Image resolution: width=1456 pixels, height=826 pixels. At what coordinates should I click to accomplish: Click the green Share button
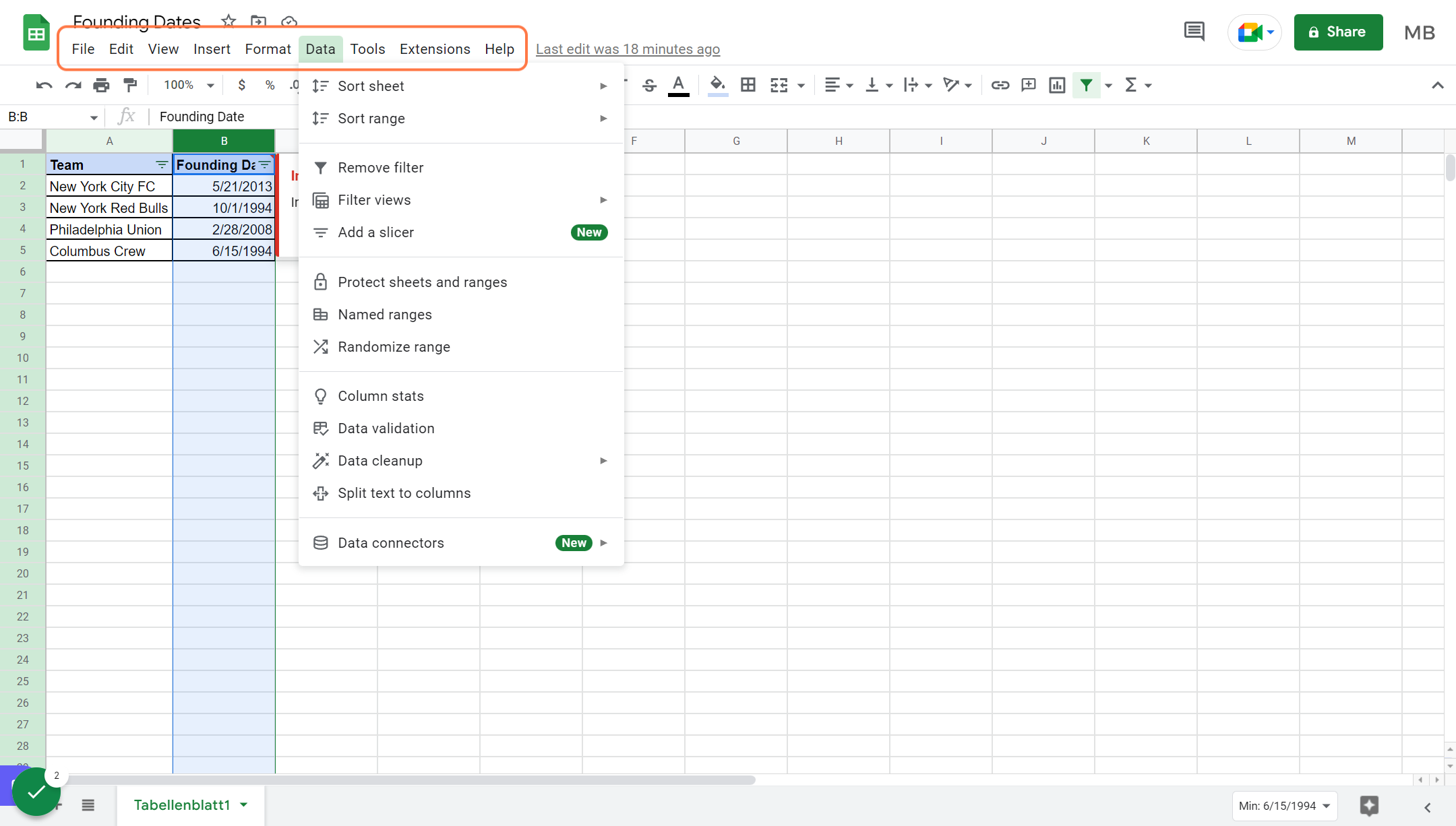(1338, 32)
